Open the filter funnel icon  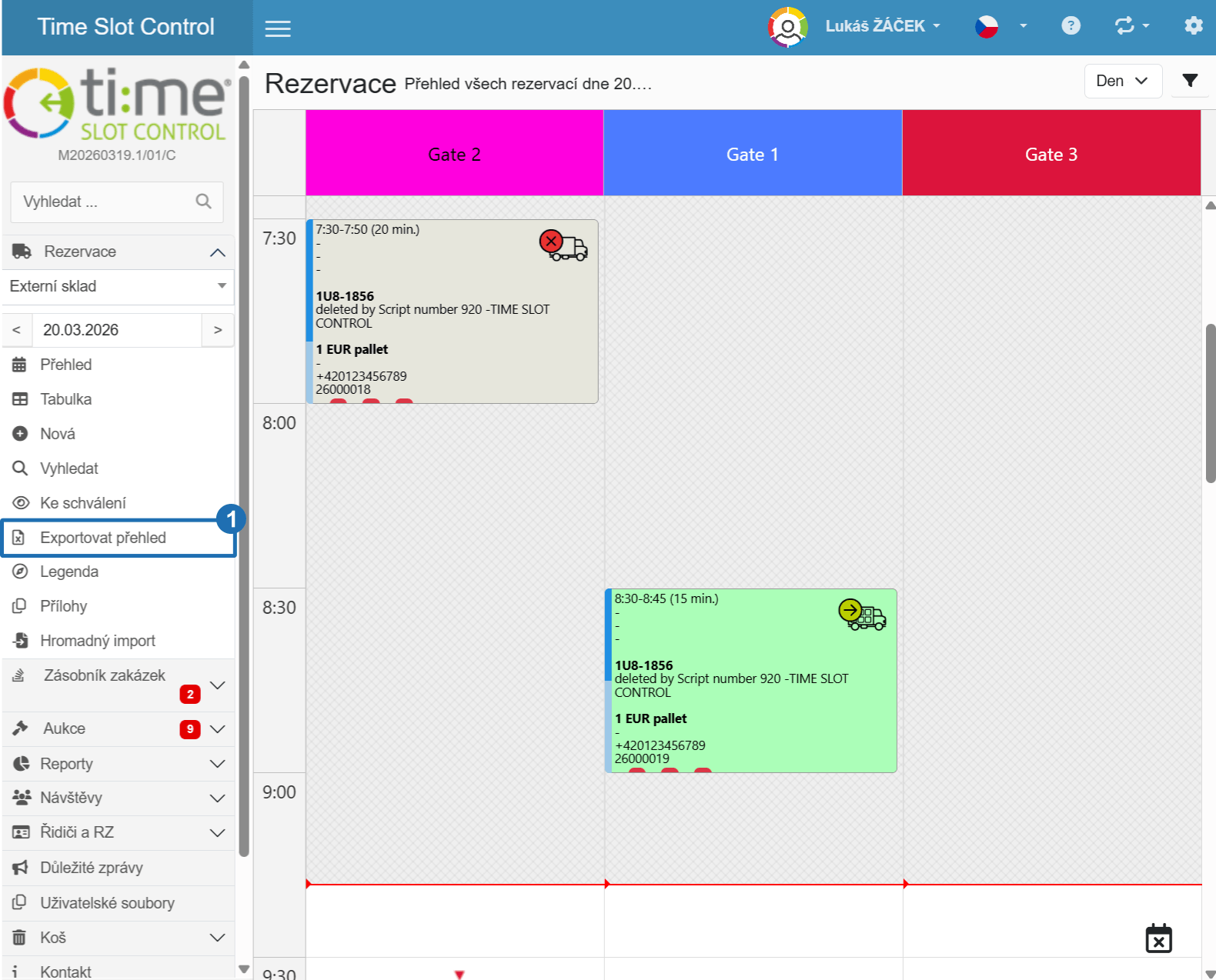click(x=1190, y=80)
